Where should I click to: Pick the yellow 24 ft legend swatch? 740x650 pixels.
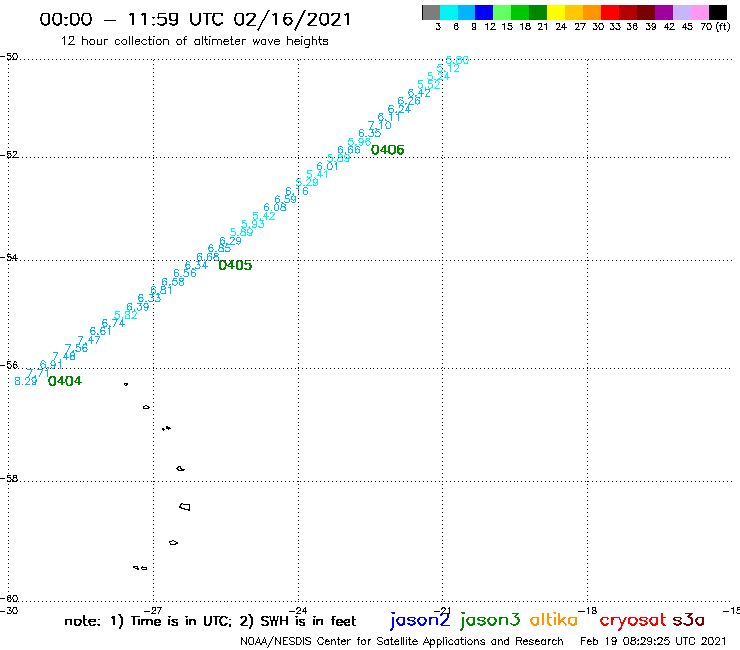556,12
